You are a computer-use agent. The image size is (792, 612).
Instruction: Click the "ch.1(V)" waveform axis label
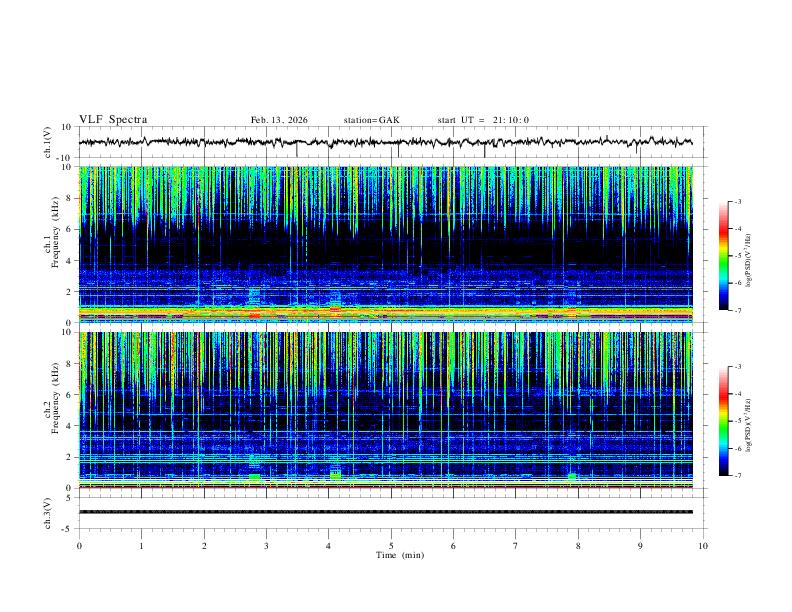(x=48, y=142)
